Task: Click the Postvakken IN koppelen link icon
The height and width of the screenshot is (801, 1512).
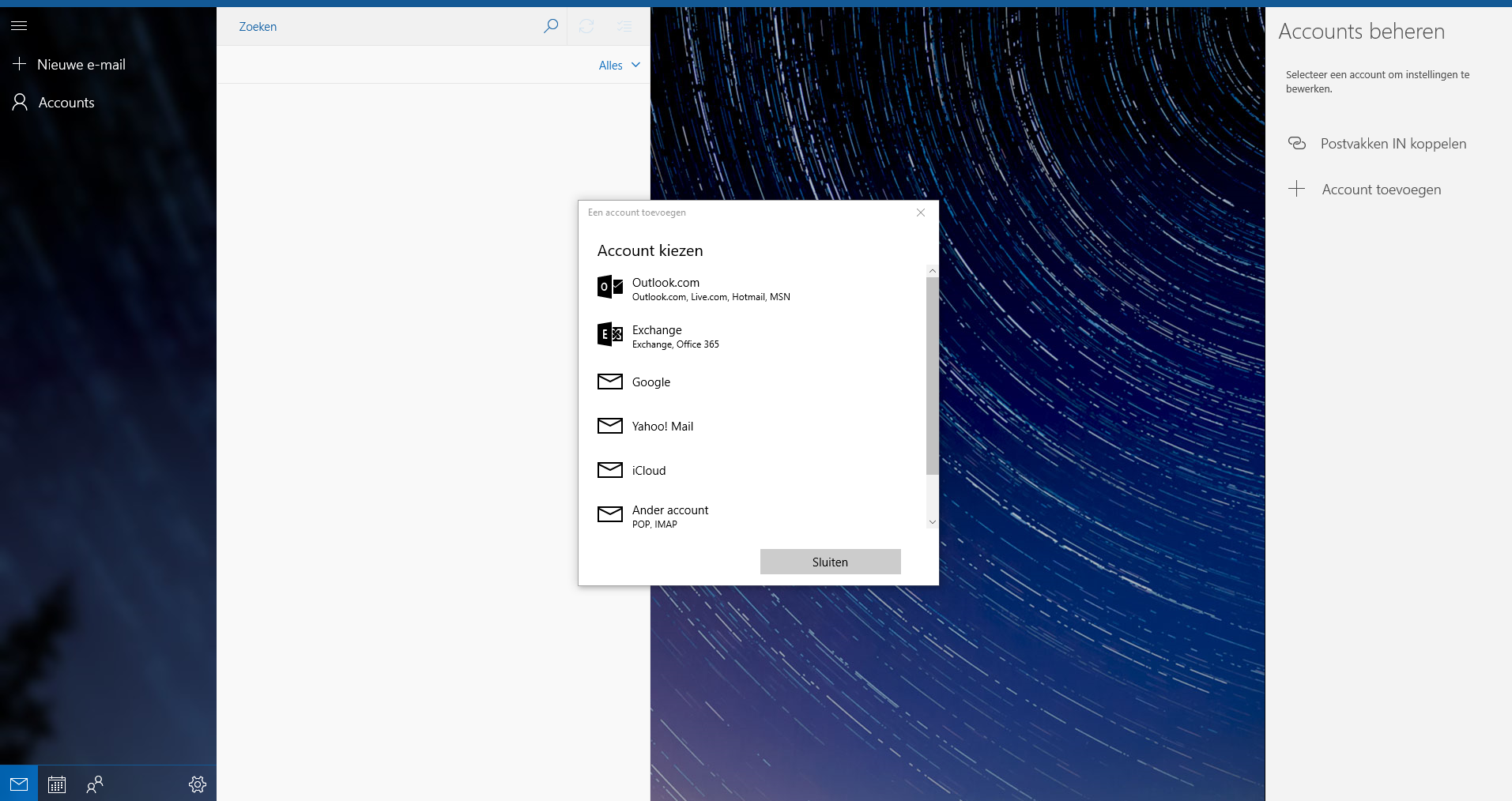Action: [x=1297, y=143]
